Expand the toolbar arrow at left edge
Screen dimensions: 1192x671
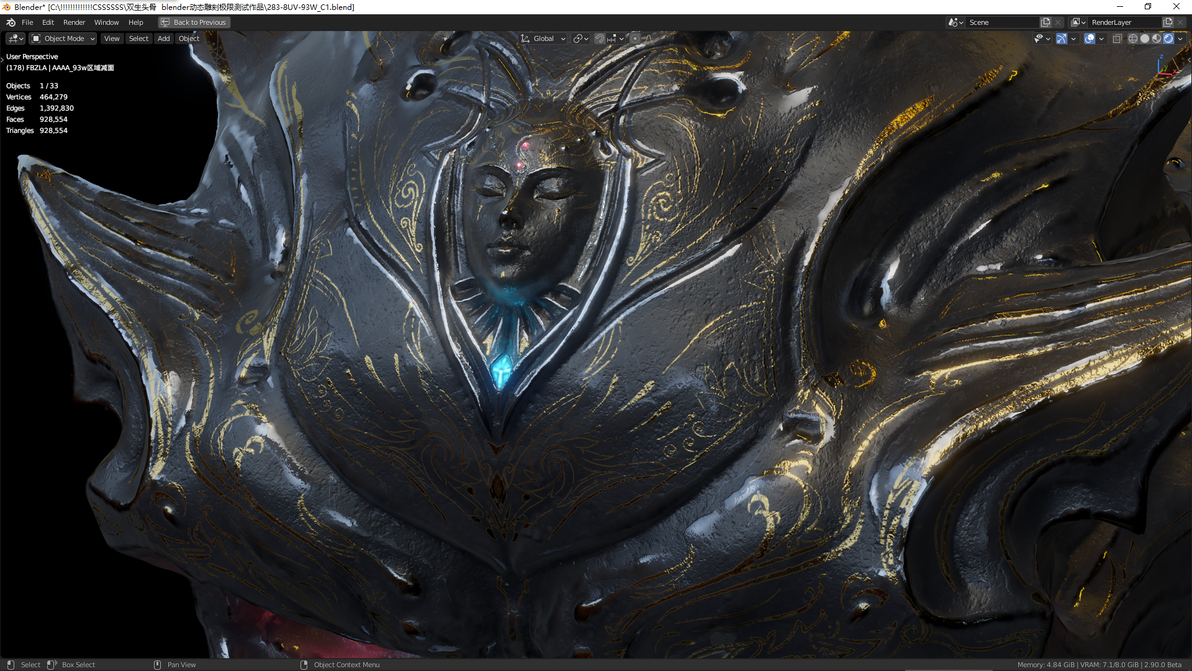click(x=2, y=58)
